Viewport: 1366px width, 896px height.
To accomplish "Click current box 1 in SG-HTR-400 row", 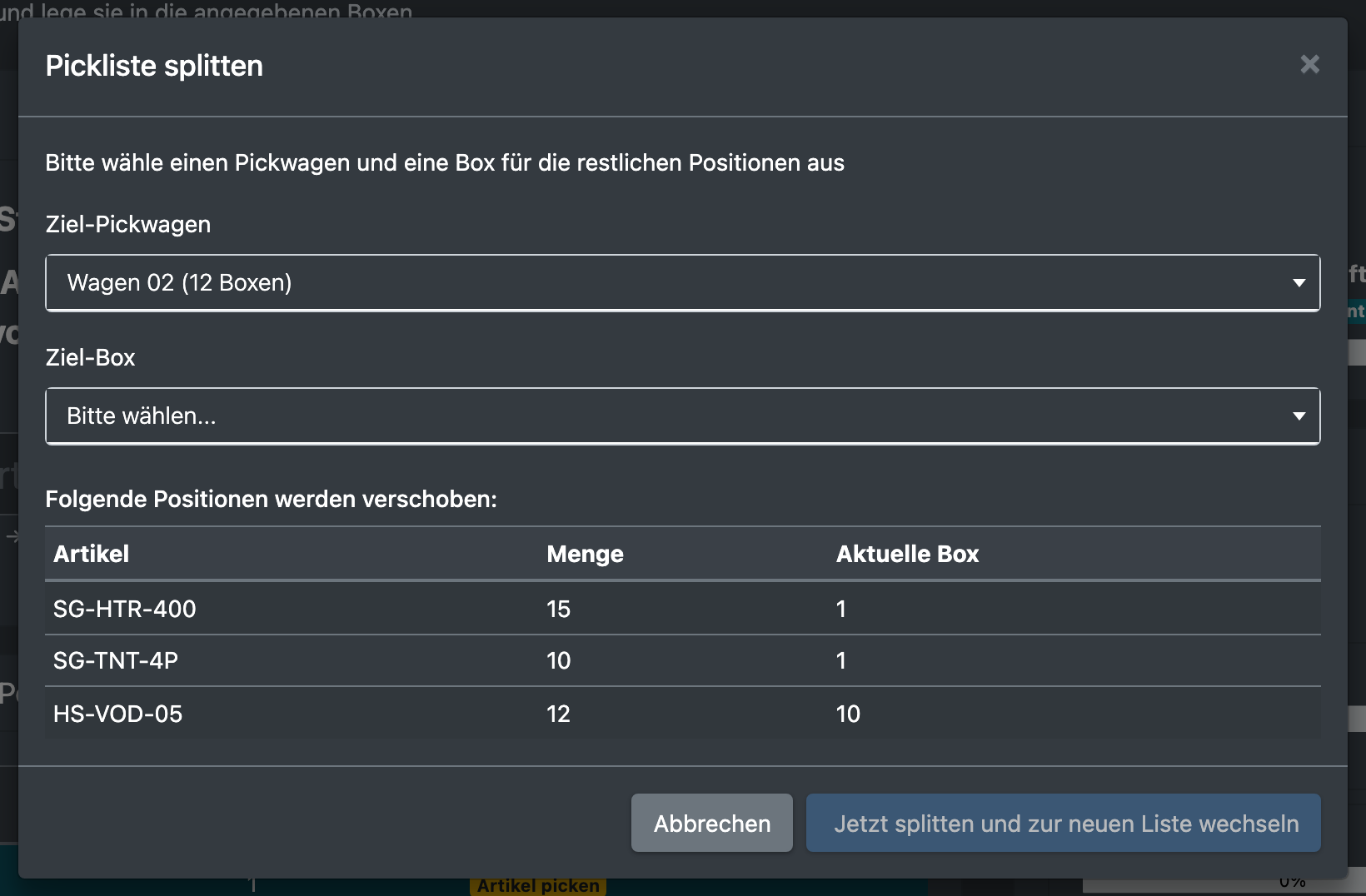I will tap(841, 609).
